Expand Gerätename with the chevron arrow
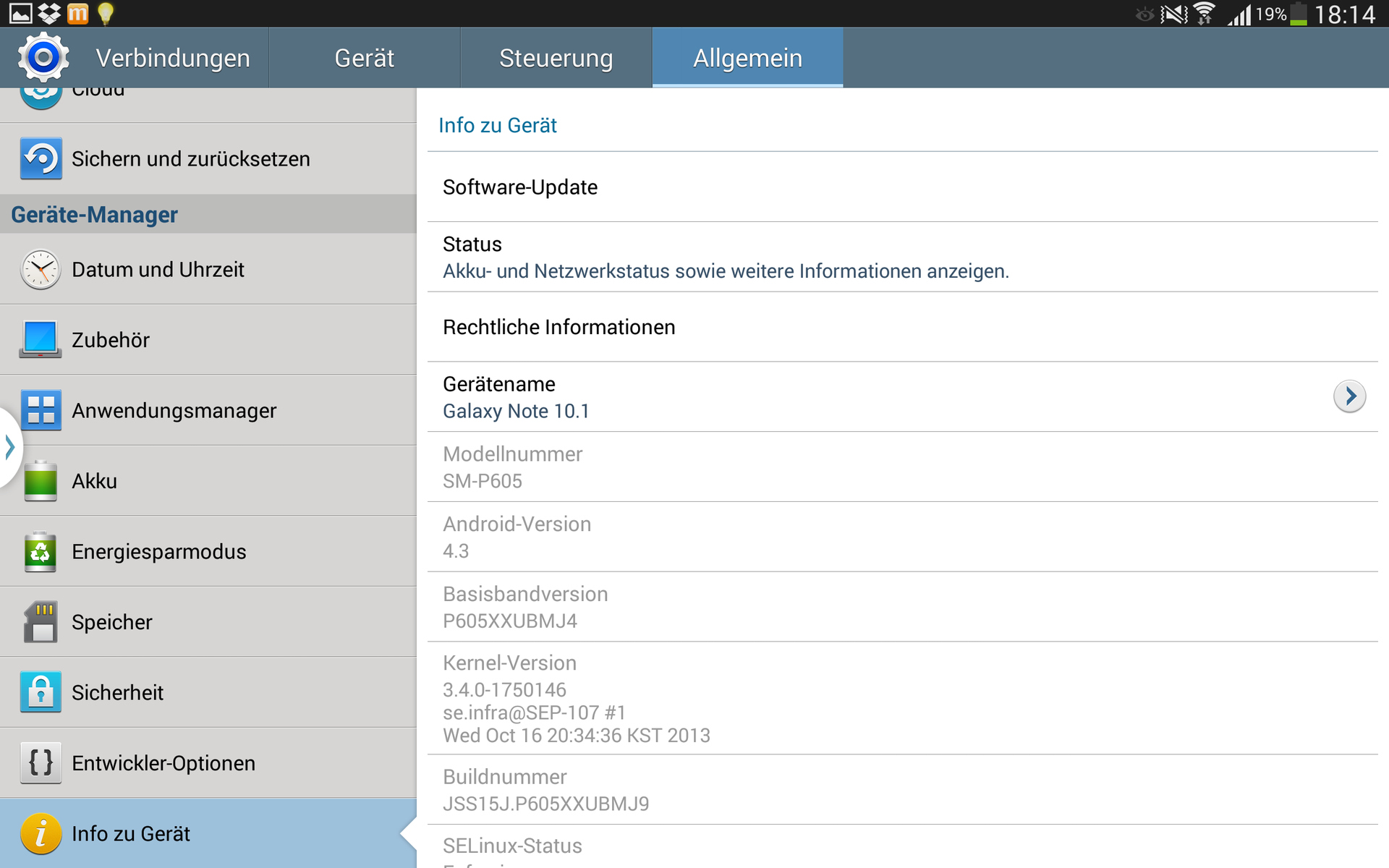Image resolution: width=1389 pixels, height=868 pixels. coord(1348,396)
